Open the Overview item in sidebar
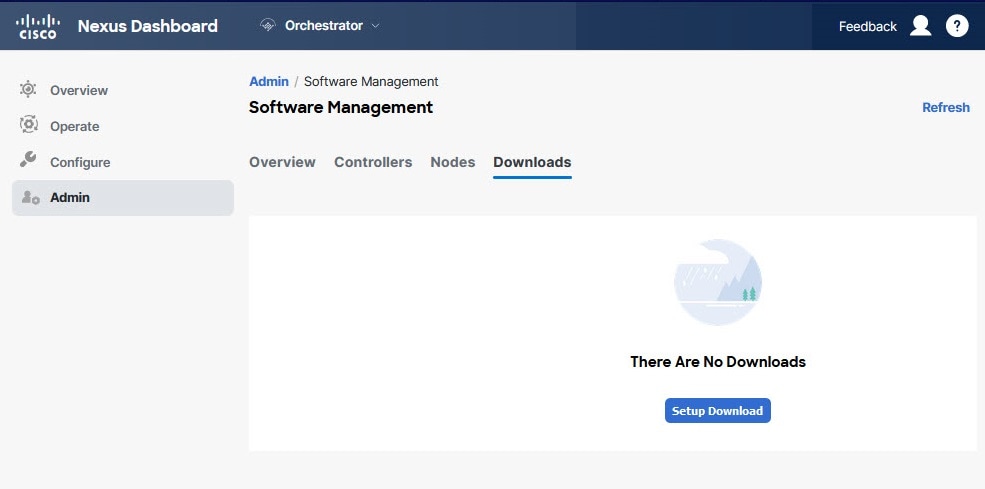 click(x=79, y=91)
